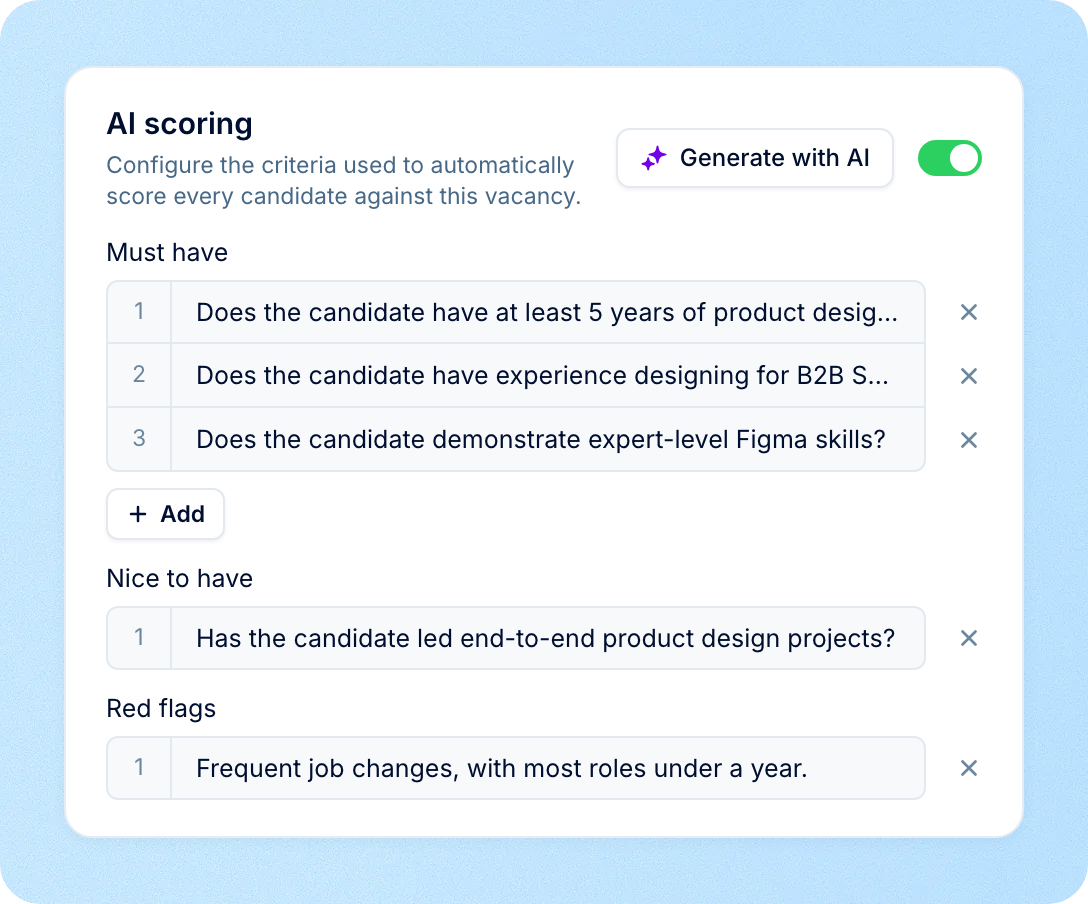Screen dimensions: 1088x904
Task: Remove the frequent job changes red flag
Action: tap(969, 768)
